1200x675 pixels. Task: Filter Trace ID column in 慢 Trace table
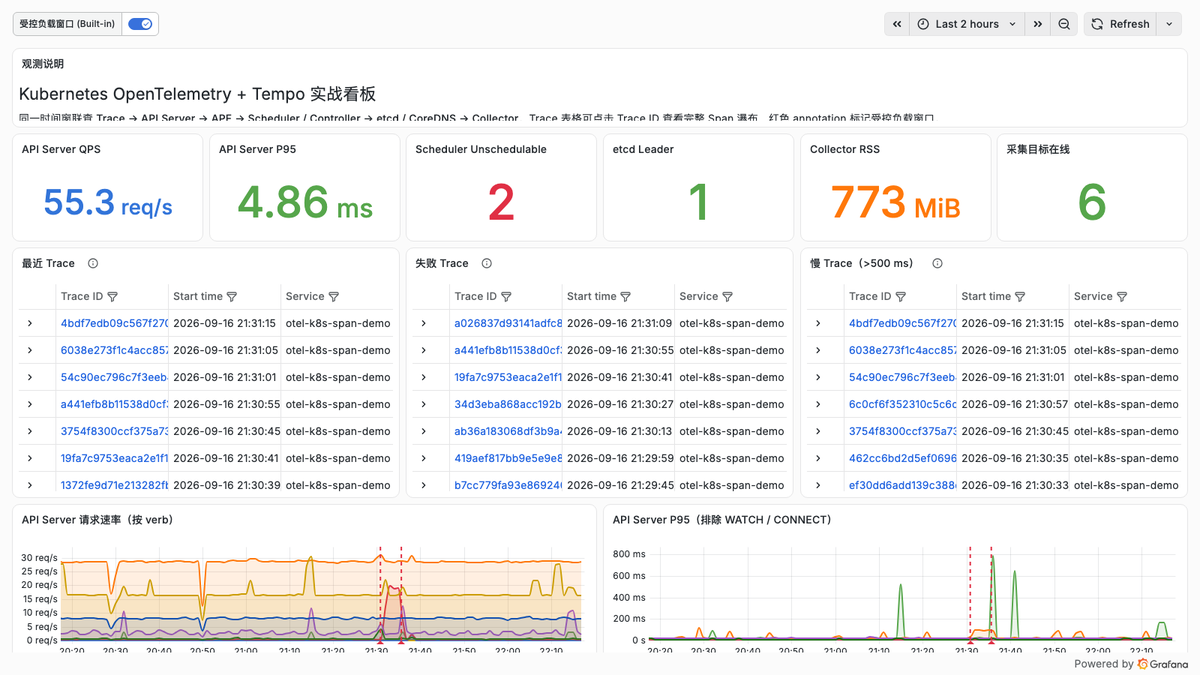[x=901, y=297]
